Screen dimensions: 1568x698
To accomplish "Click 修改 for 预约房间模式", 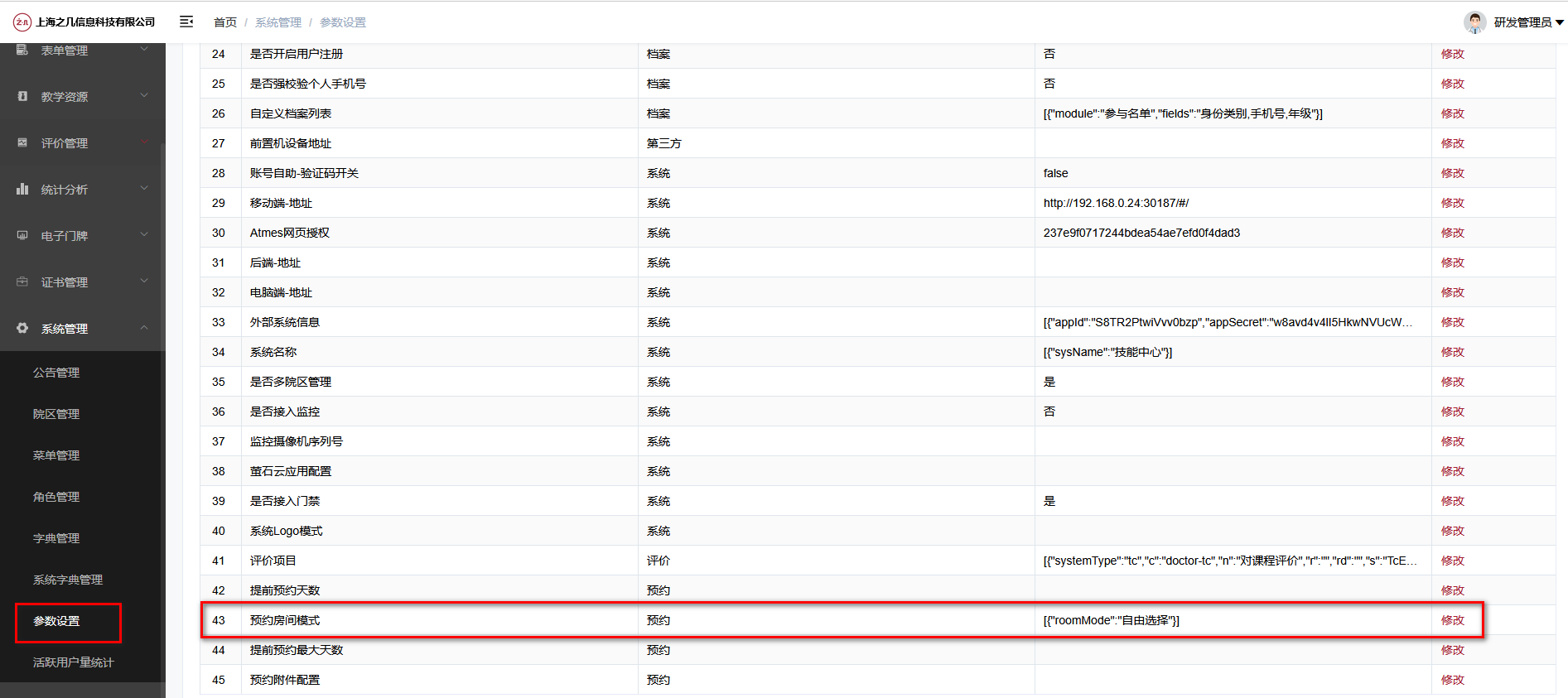I will pyautogui.click(x=1453, y=620).
